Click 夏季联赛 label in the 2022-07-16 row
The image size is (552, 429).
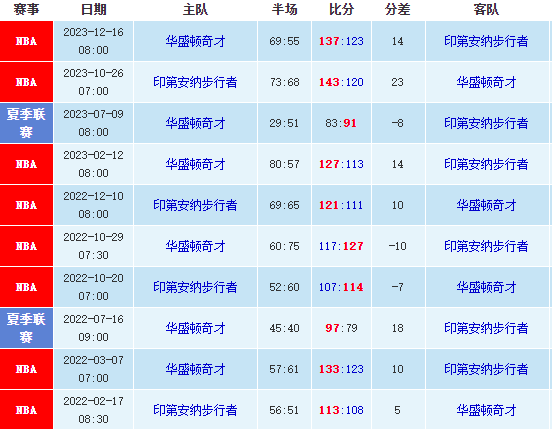click(26, 328)
